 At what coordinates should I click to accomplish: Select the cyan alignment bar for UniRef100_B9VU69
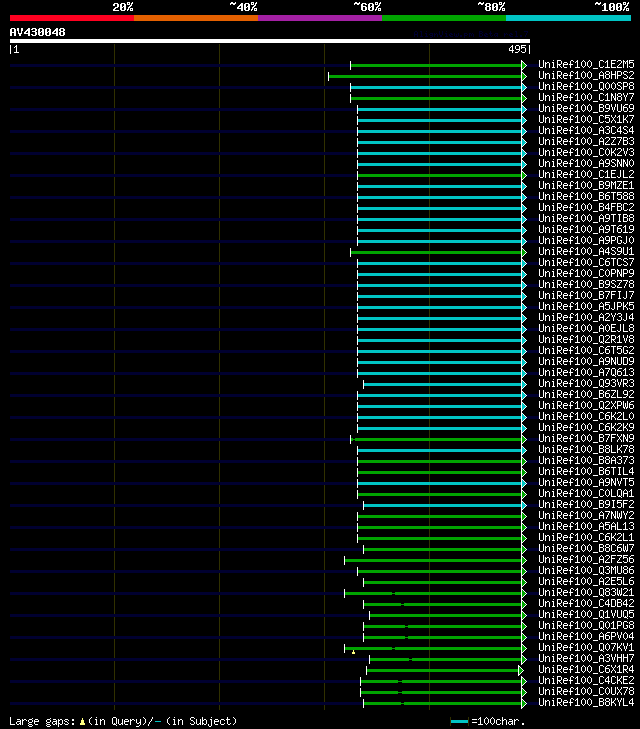[440, 109]
